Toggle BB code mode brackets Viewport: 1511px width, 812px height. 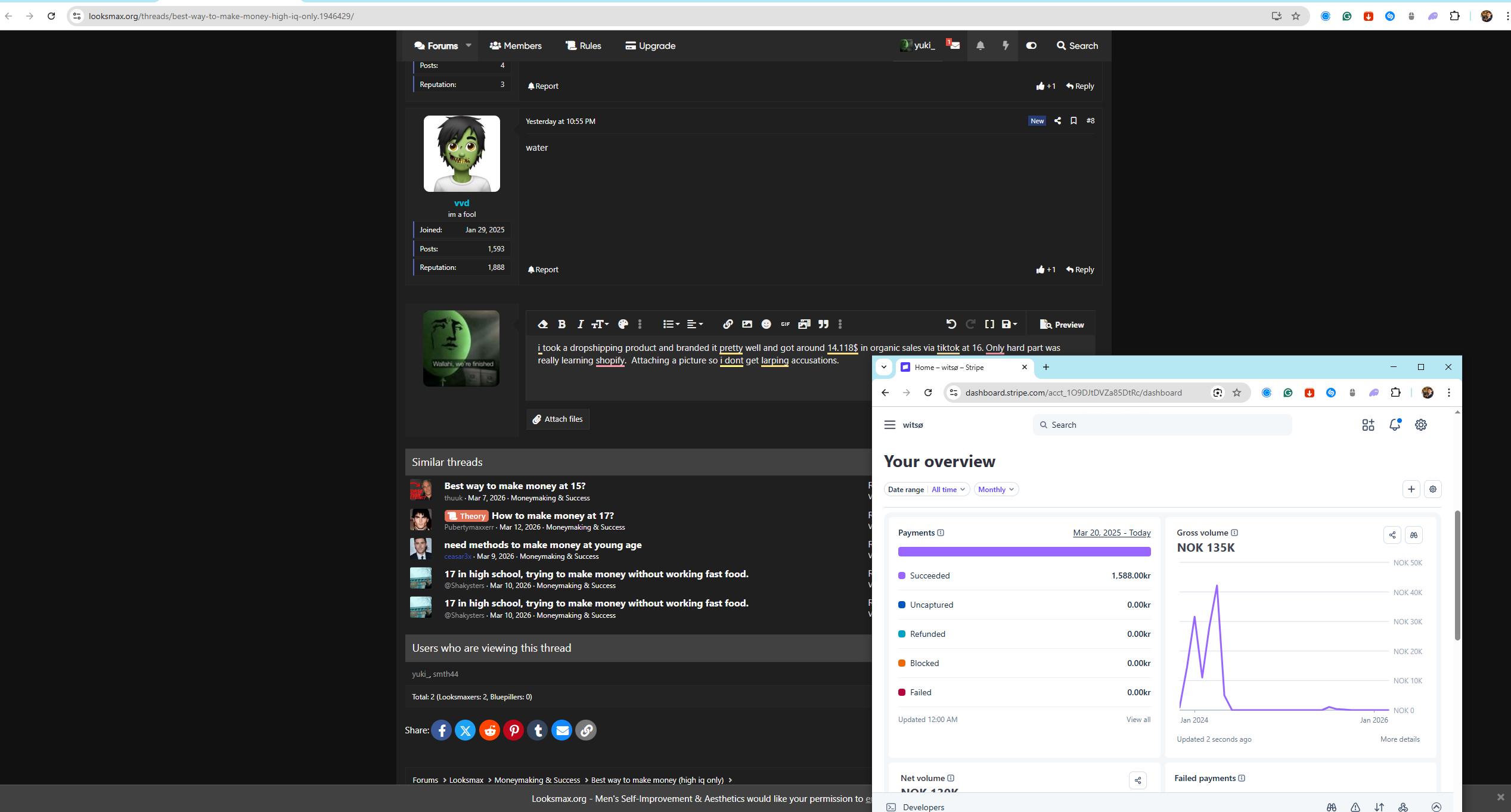(x=989, y=324)
